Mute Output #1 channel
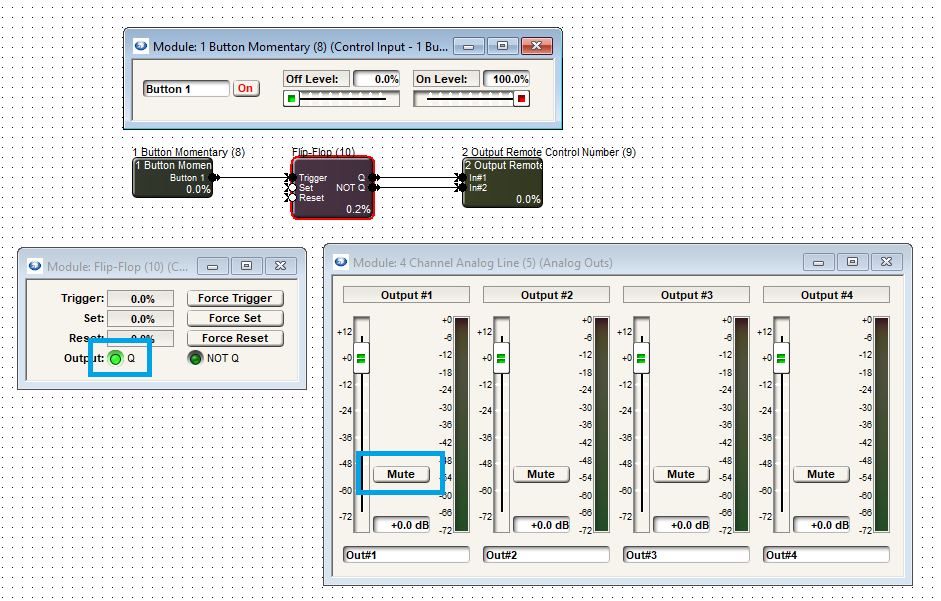 (x=401, y=474)
